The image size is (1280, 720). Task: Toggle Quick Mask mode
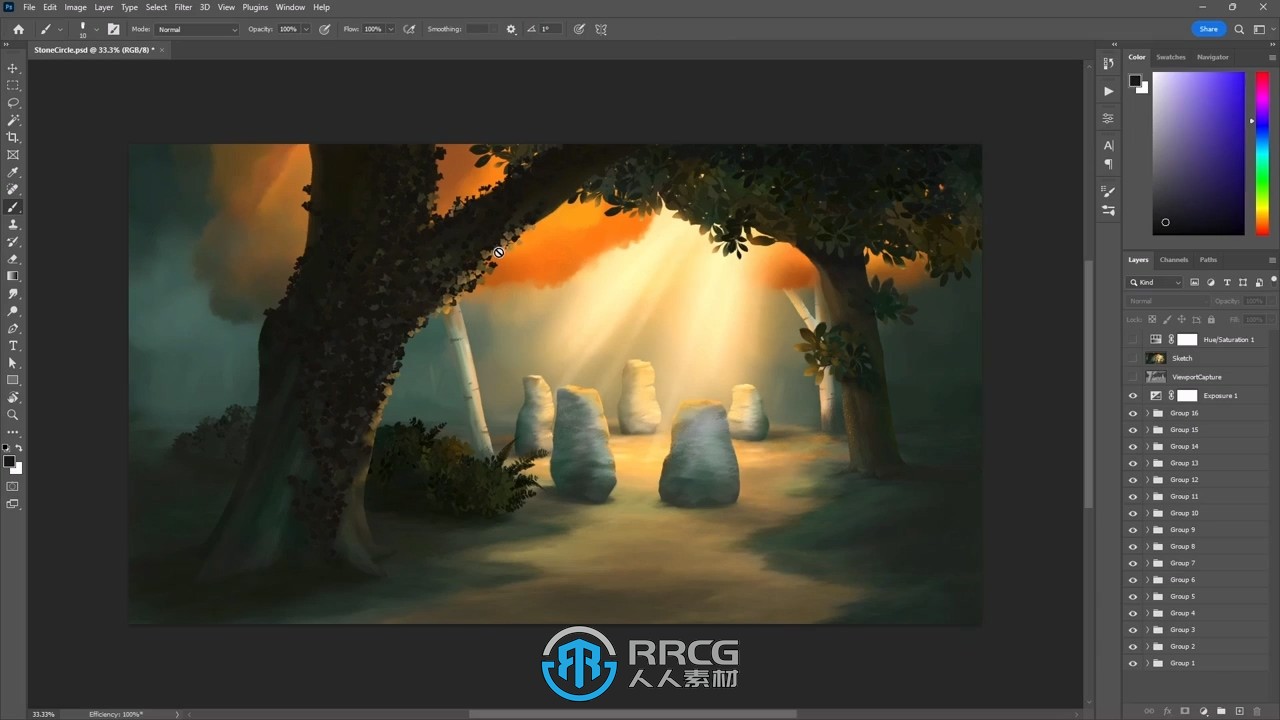pos(13,487)
